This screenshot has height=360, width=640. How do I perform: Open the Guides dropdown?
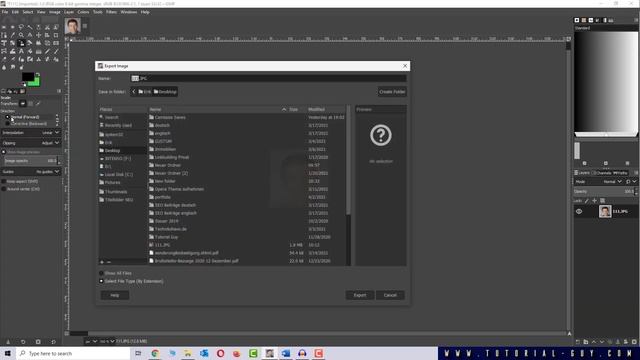coord(31,172)
